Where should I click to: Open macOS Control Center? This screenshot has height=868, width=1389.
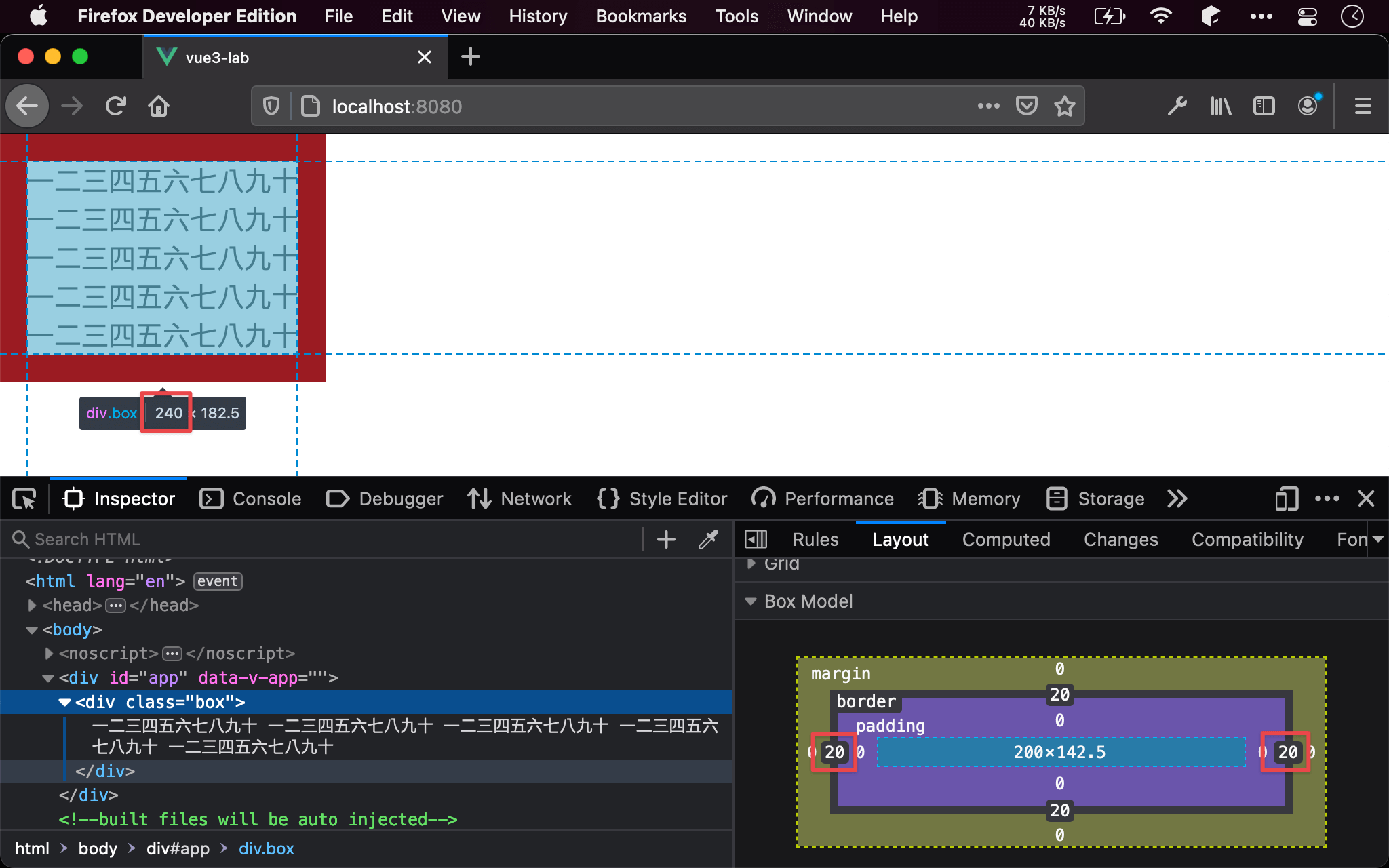pyautogui.click(x=1307, y=16)
